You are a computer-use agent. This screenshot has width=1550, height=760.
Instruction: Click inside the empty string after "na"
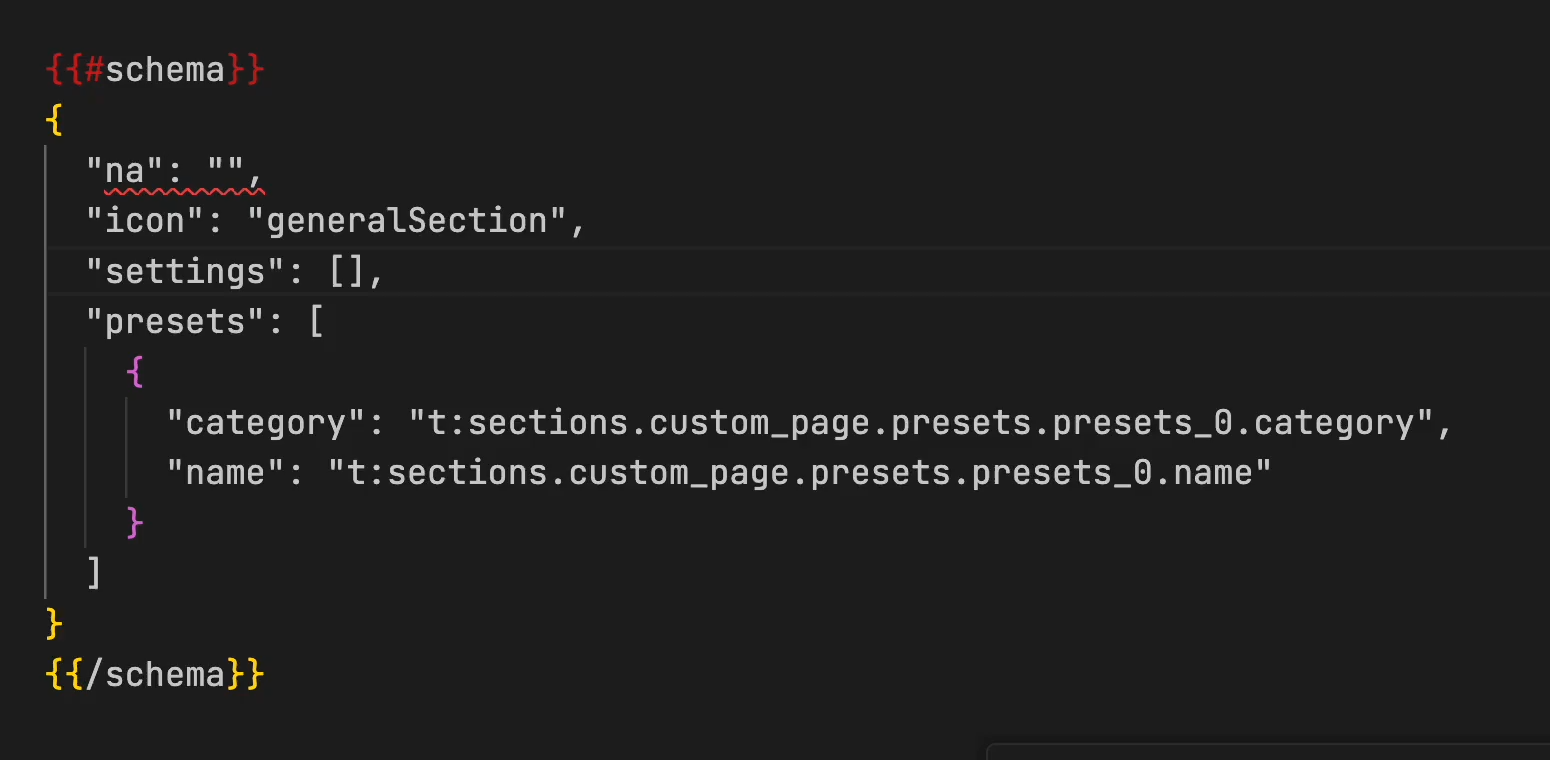coord(227,171)
